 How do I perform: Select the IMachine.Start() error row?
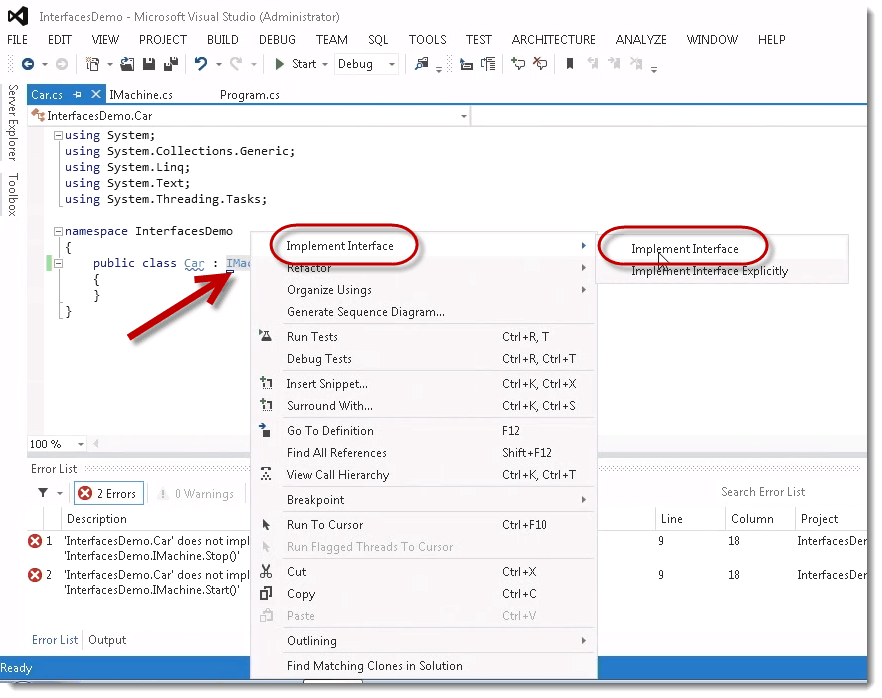[x=446, y=582]
